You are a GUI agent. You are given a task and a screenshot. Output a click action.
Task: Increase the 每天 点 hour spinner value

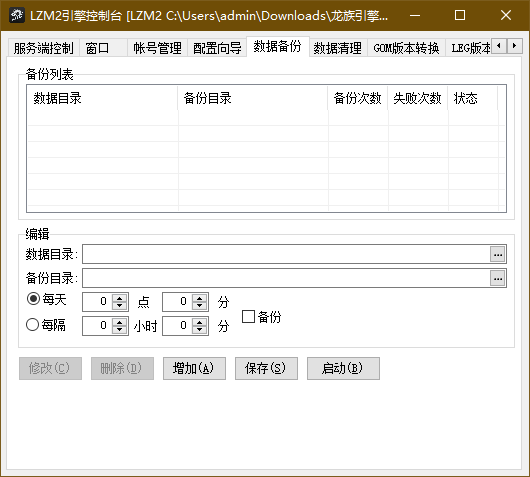119,298
